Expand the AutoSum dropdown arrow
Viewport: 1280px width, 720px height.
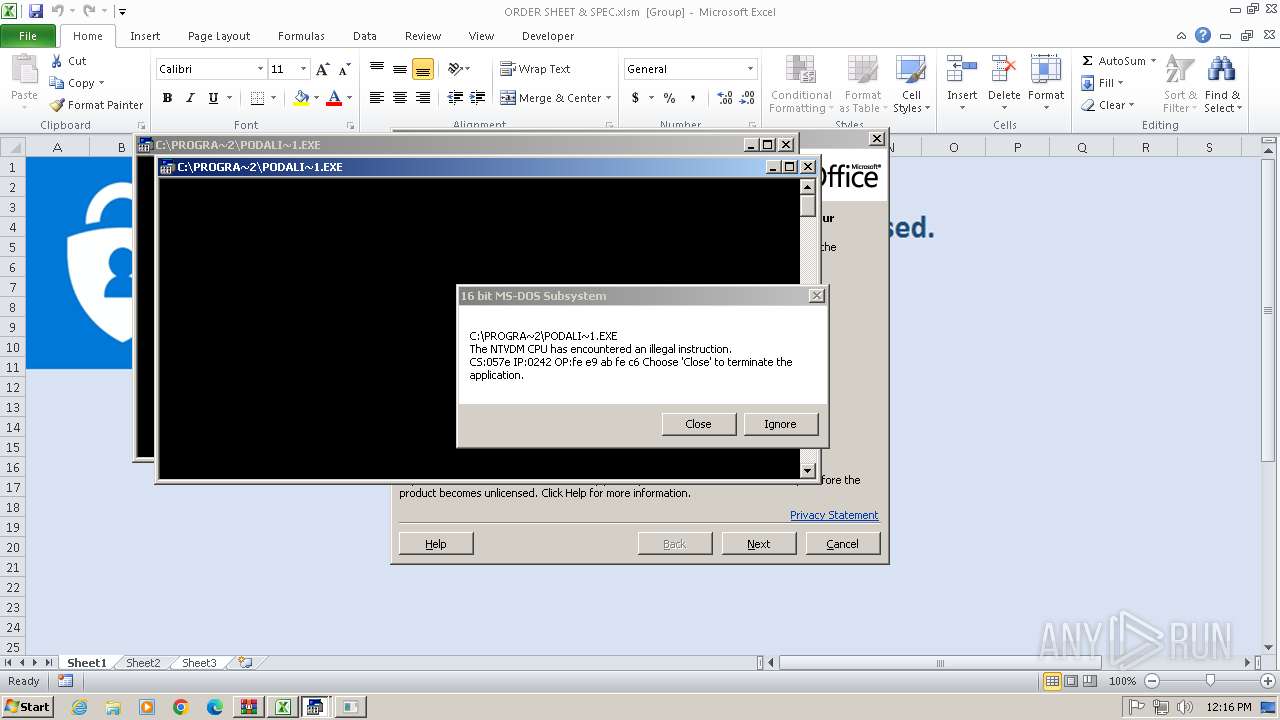coord(1153,61)
